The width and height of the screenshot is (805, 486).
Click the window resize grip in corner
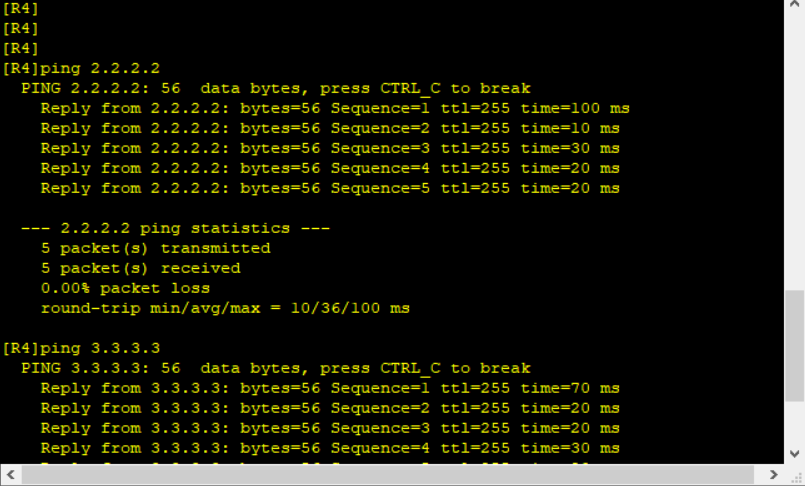pyautogui.click(x=795, y=475)
